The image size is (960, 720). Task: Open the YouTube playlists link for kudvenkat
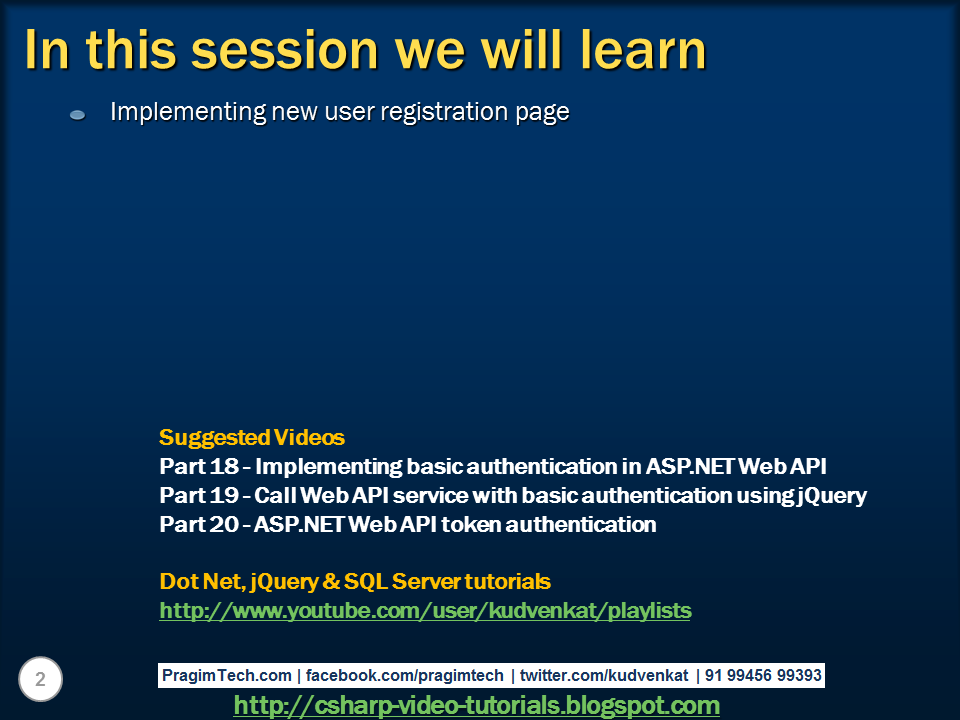point(425,610)
